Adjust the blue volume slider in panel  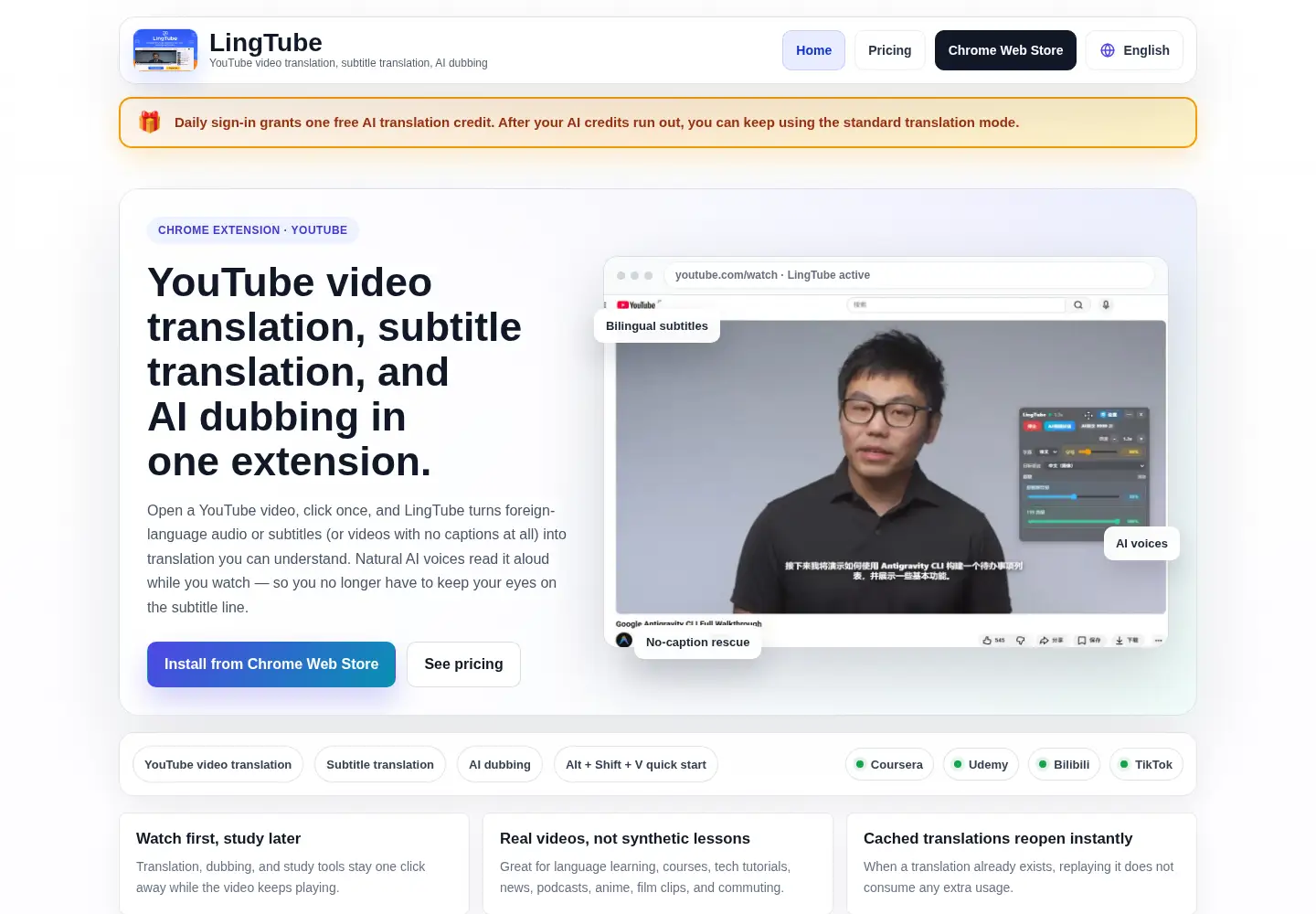pyautogui.click(x=1073, y=497)
